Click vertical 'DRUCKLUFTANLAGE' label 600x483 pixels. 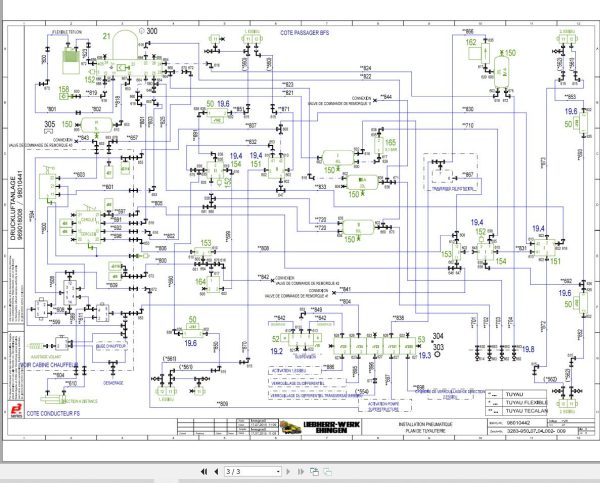13,208
